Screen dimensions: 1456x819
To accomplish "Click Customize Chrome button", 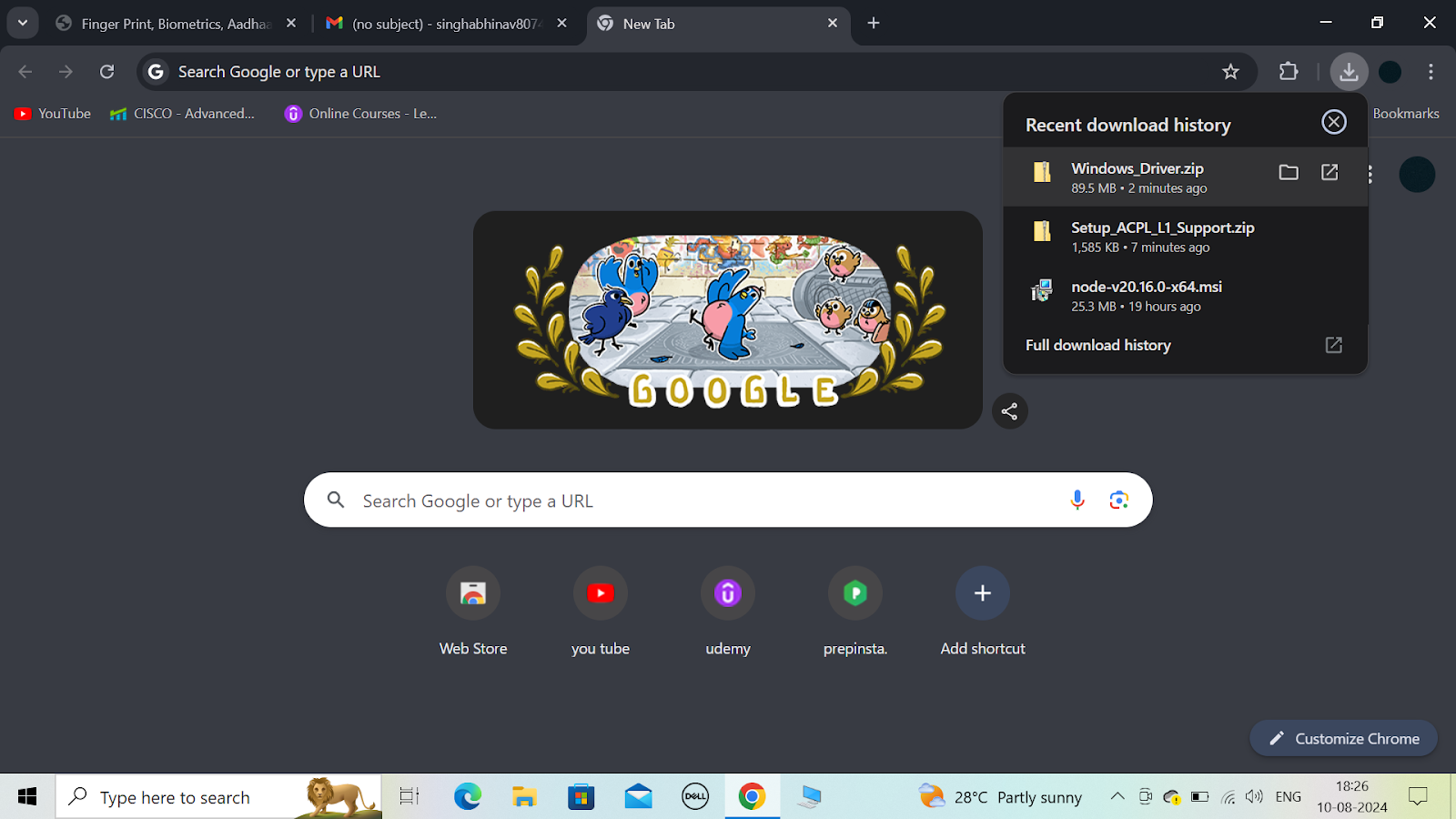I will point(1343,738).
